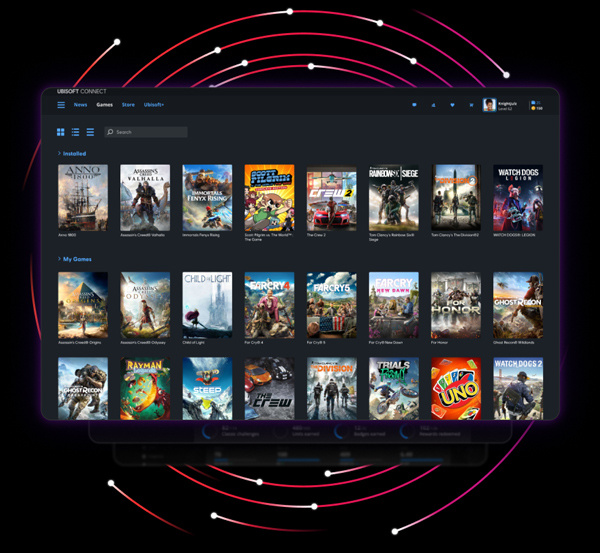Open Assassin's Creed Odyssey cover

pyautogui.click(x=145, y=305)
